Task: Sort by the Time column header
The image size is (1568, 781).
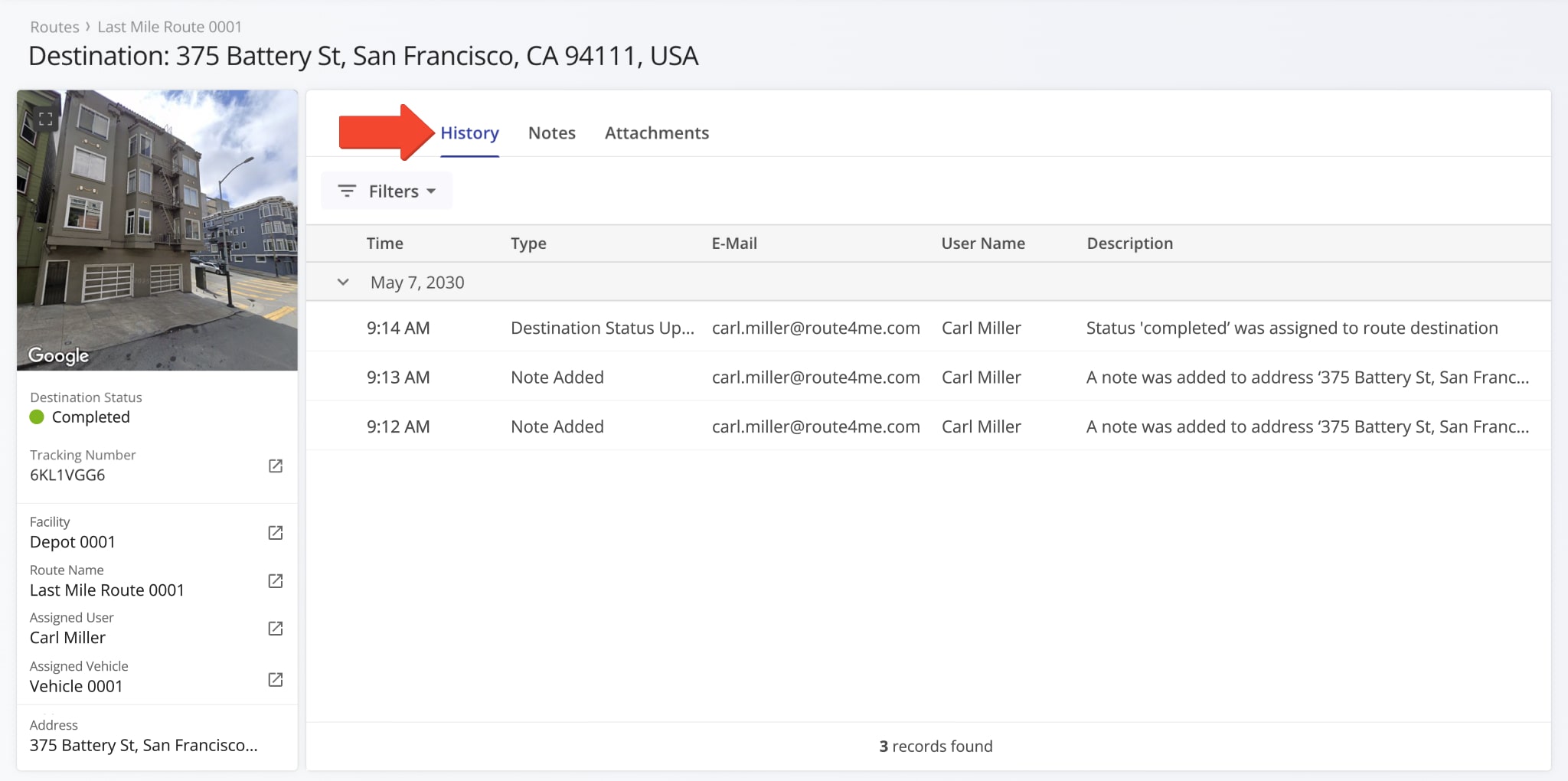Action: pos(384,243)
